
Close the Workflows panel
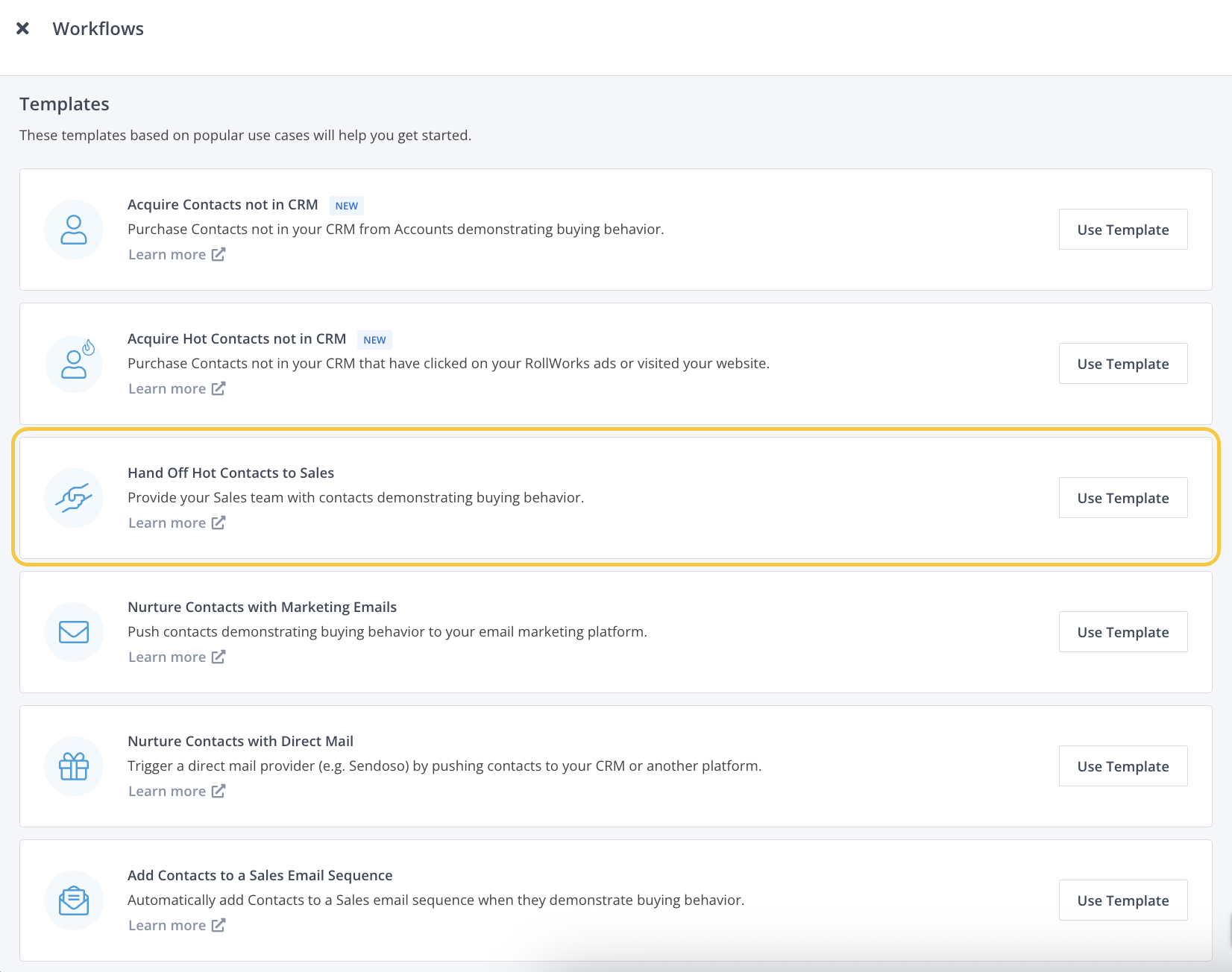23,28
